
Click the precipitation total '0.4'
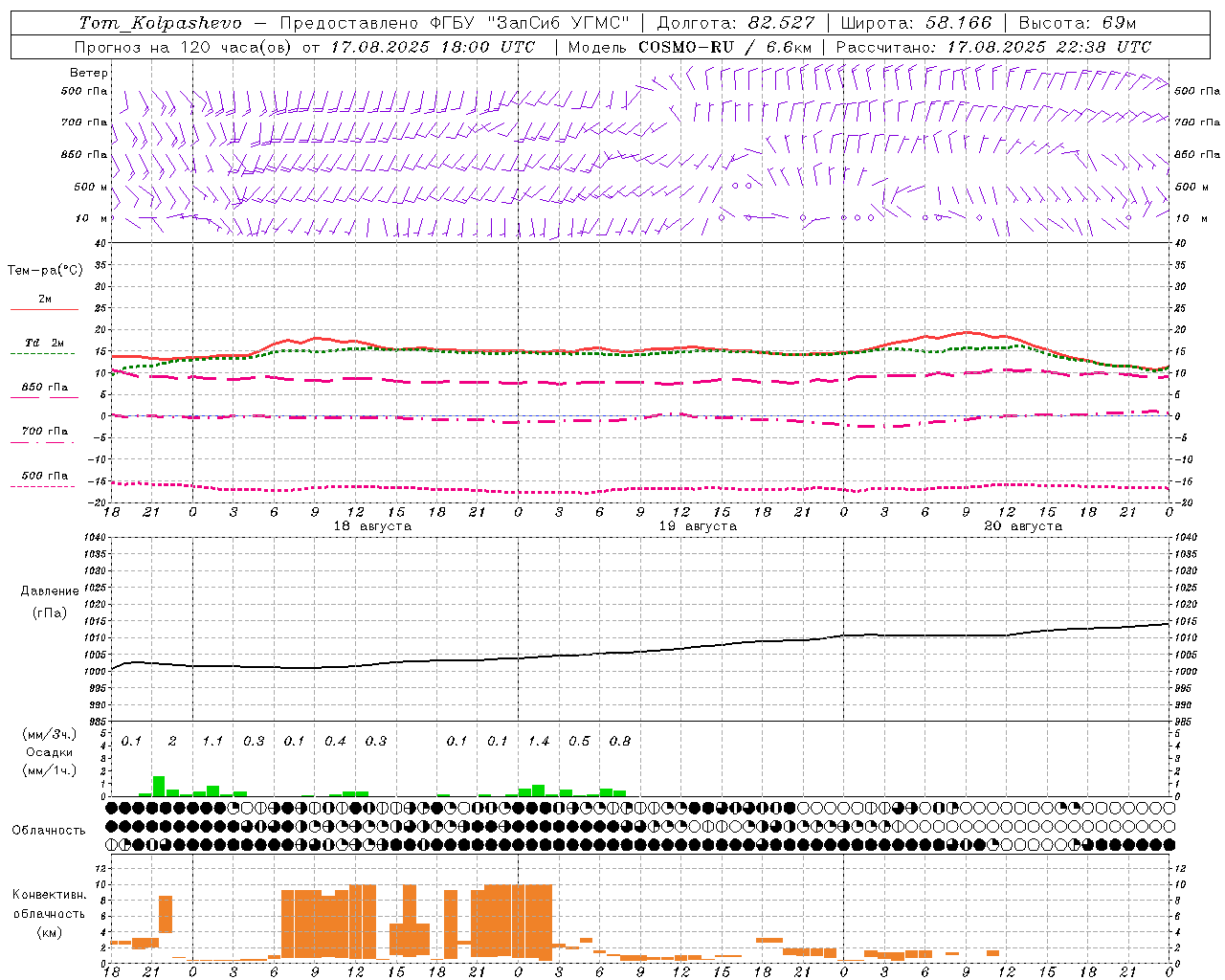335,741
